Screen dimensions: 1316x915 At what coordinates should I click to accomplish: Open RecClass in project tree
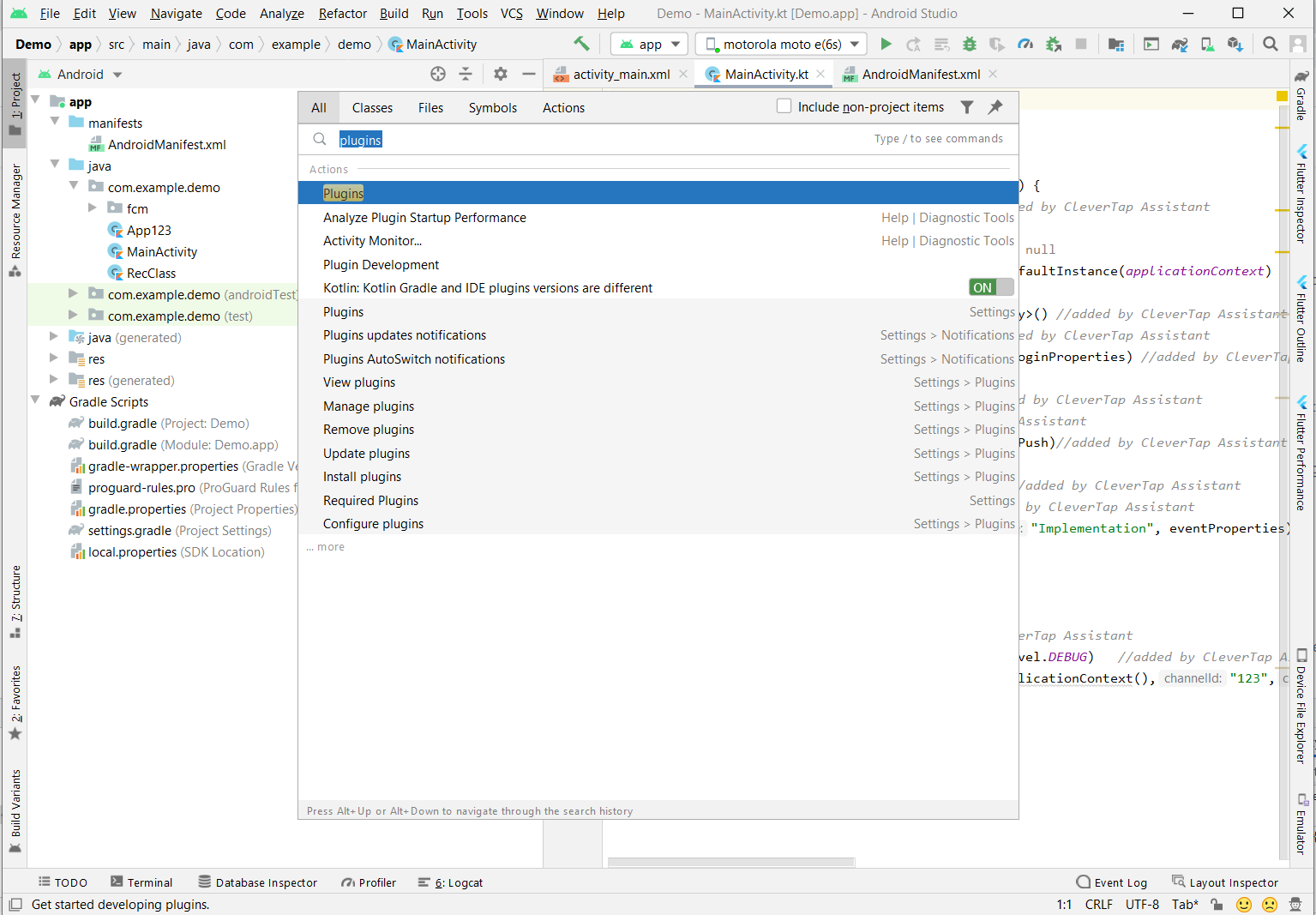point(151,273)
